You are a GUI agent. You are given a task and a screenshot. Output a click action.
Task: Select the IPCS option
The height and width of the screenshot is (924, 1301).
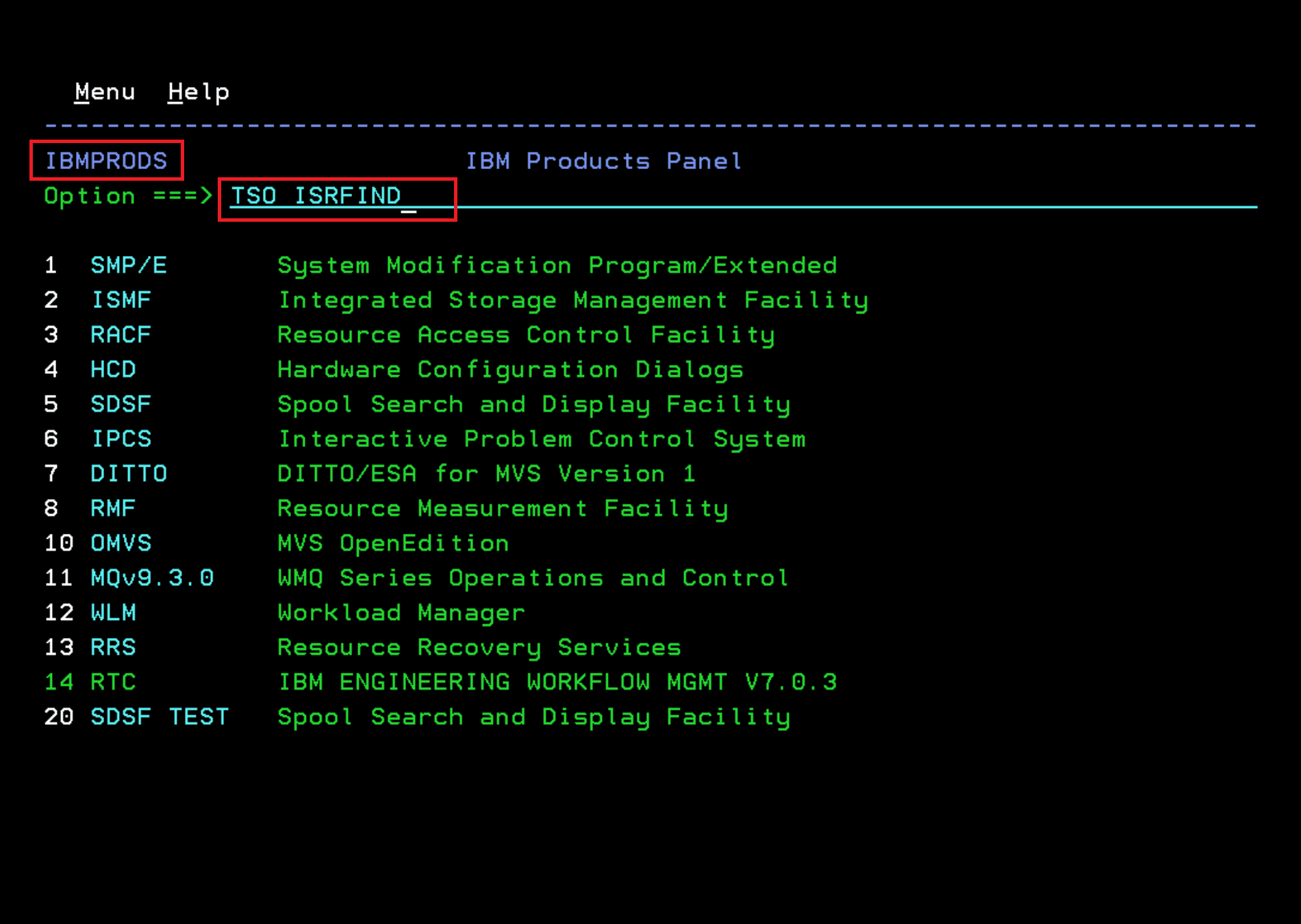tap(121, 439)
